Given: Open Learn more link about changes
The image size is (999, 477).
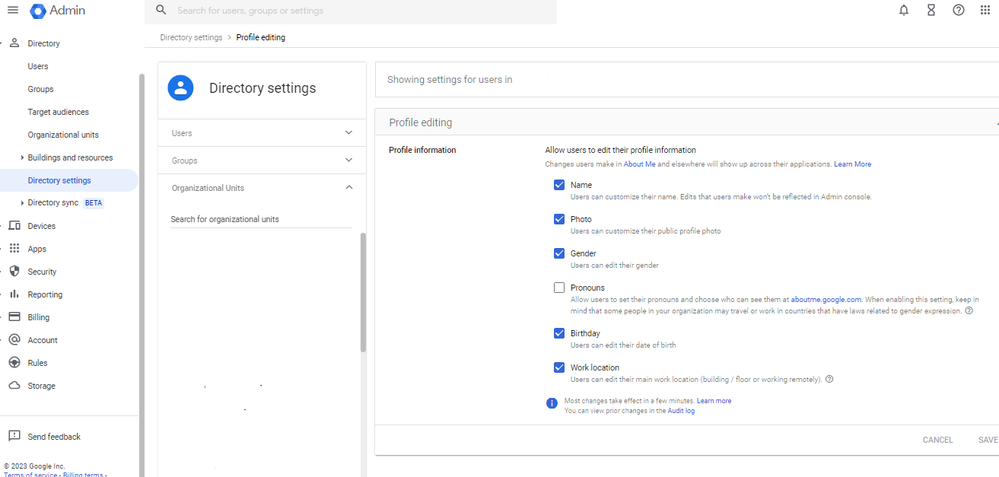Looking at the screenshot, I should 714,401.
